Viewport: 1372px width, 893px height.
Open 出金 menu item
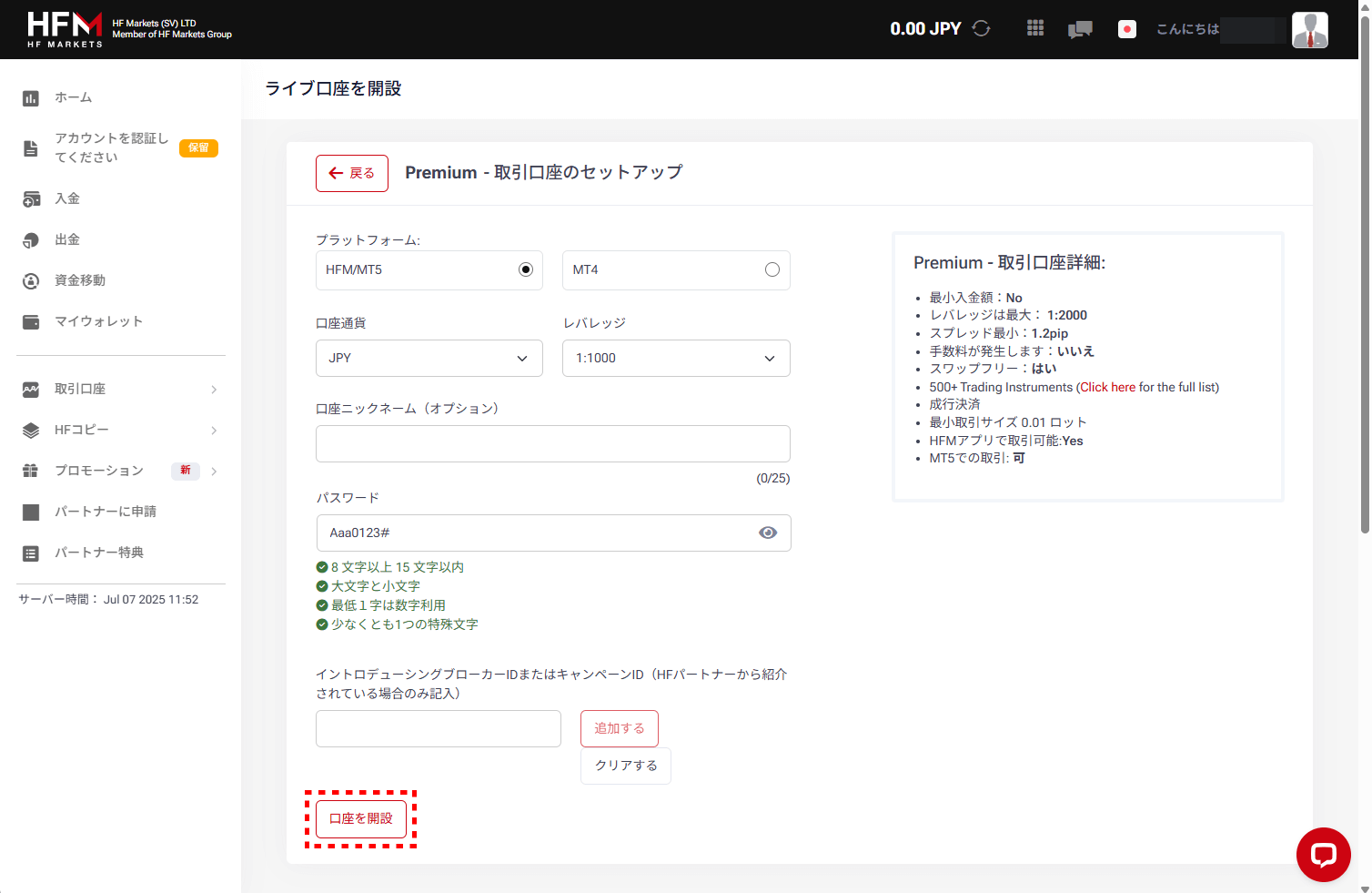[67, 239]
